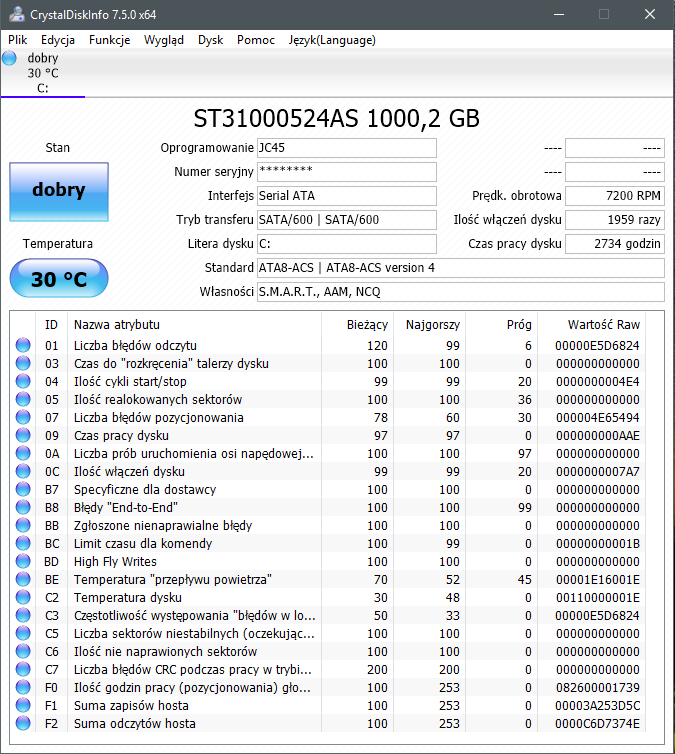Click status orb of attribute C5 row
The width and height of the screenshot is (675, 754).
[x=23, y=633]
